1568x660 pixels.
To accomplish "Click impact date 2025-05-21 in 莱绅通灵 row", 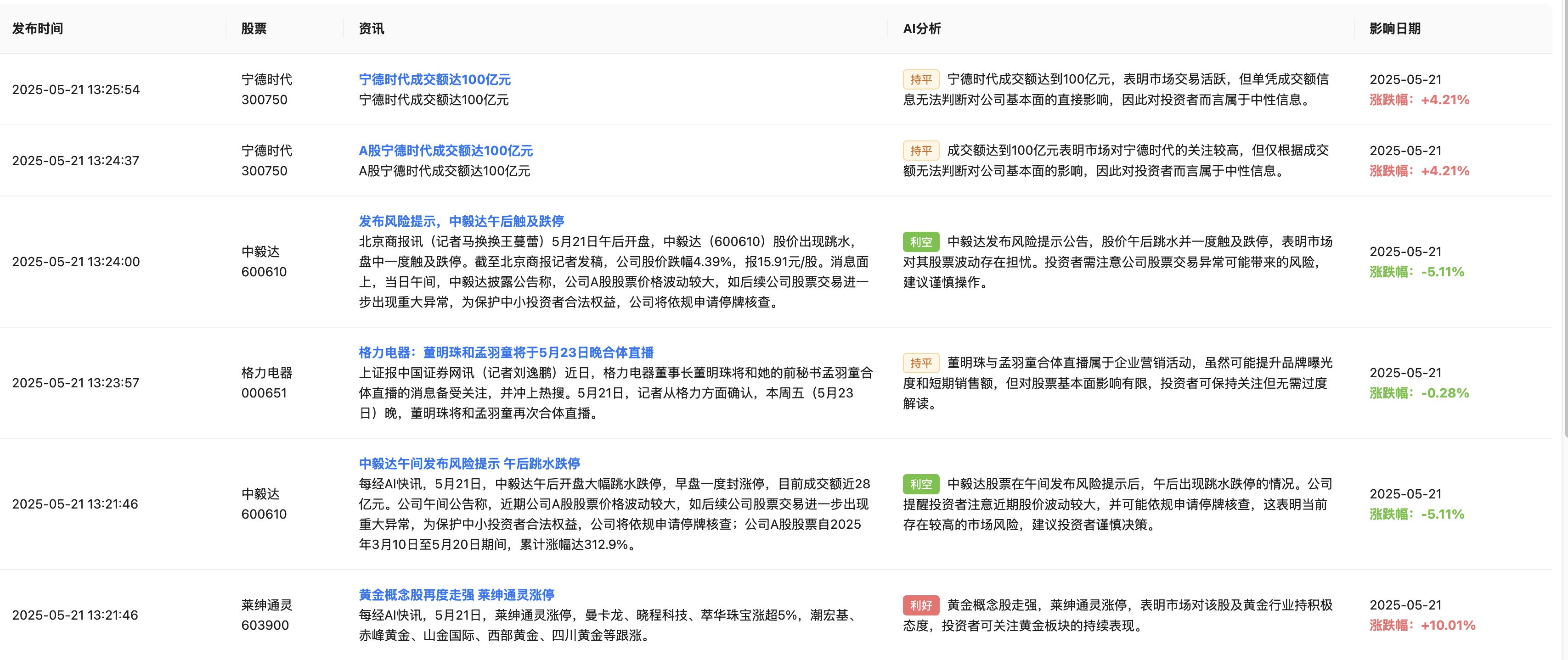I will [x=1405, y=604].
